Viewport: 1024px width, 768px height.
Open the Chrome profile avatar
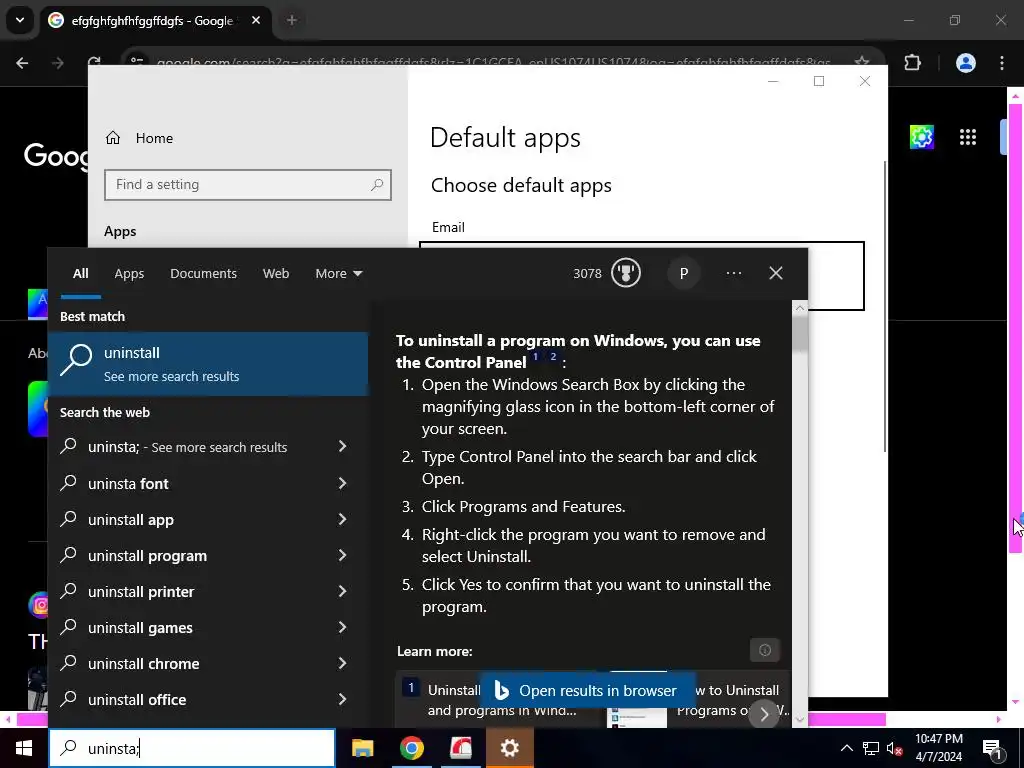click(x=965, y=63)
